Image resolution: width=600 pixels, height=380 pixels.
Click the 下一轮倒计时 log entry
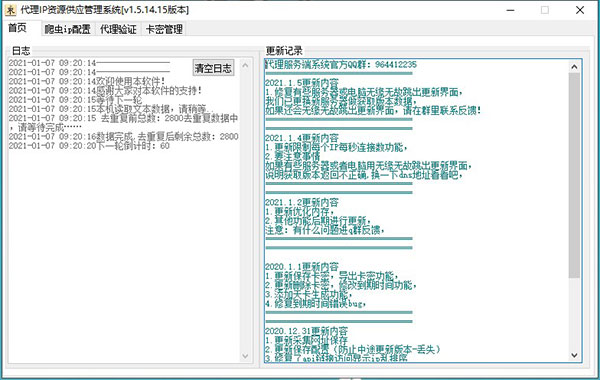pyautogui.click(x=89, y=146)
